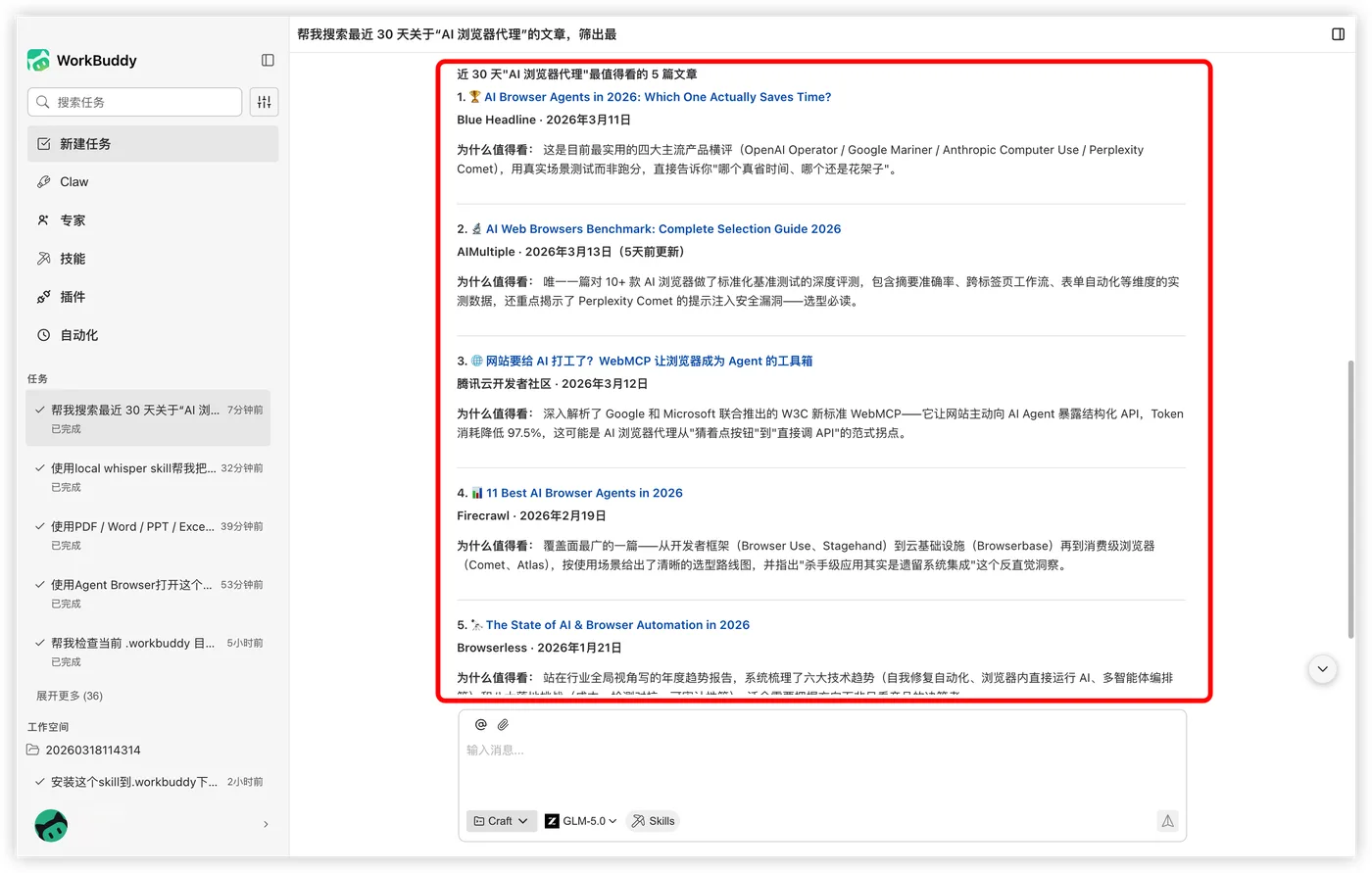Click the text Browserless · 2026年1月21日

pyautogui.click(x=539, y=649)
